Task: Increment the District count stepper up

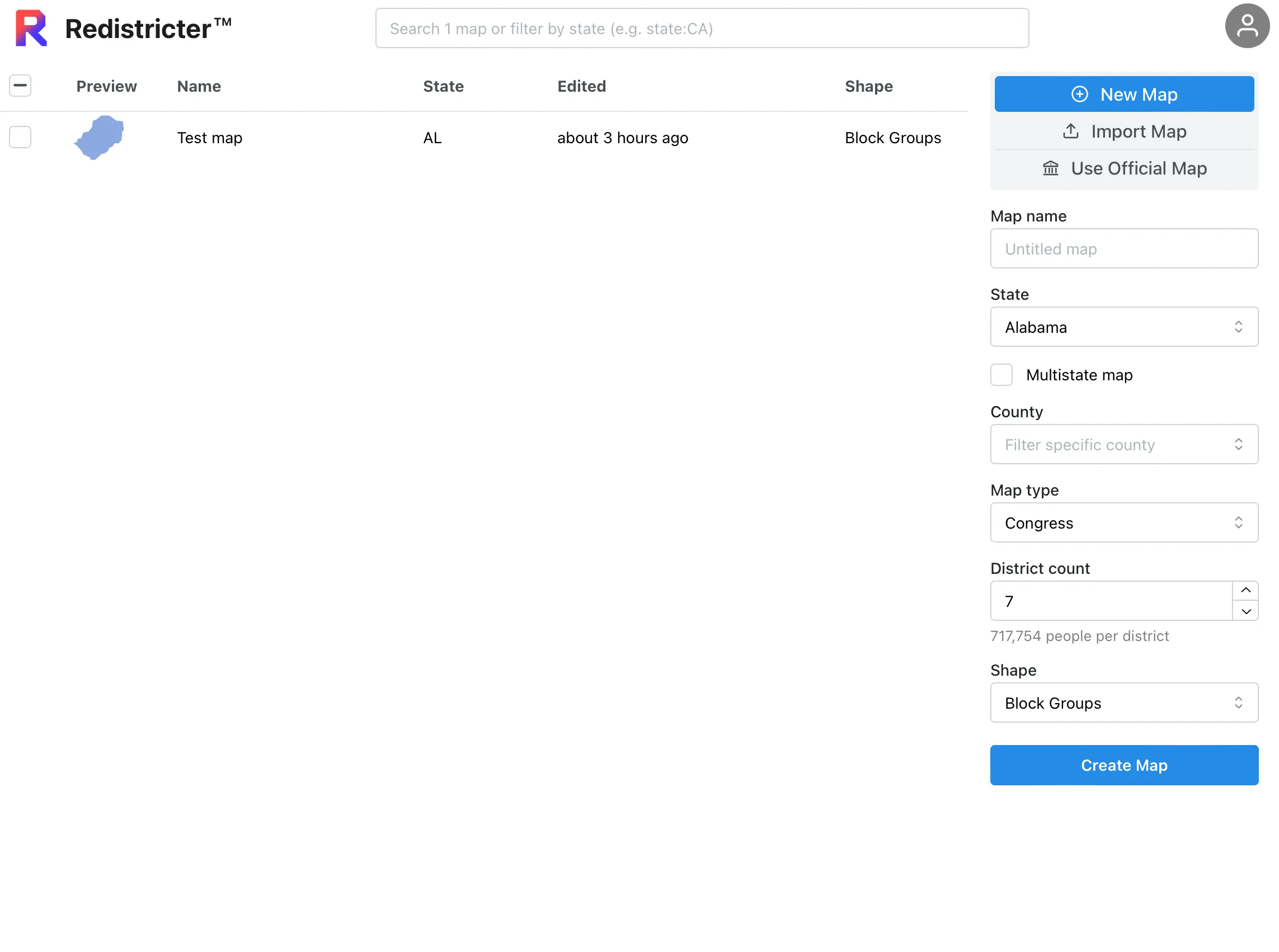Action: (x=1245, y=590)
